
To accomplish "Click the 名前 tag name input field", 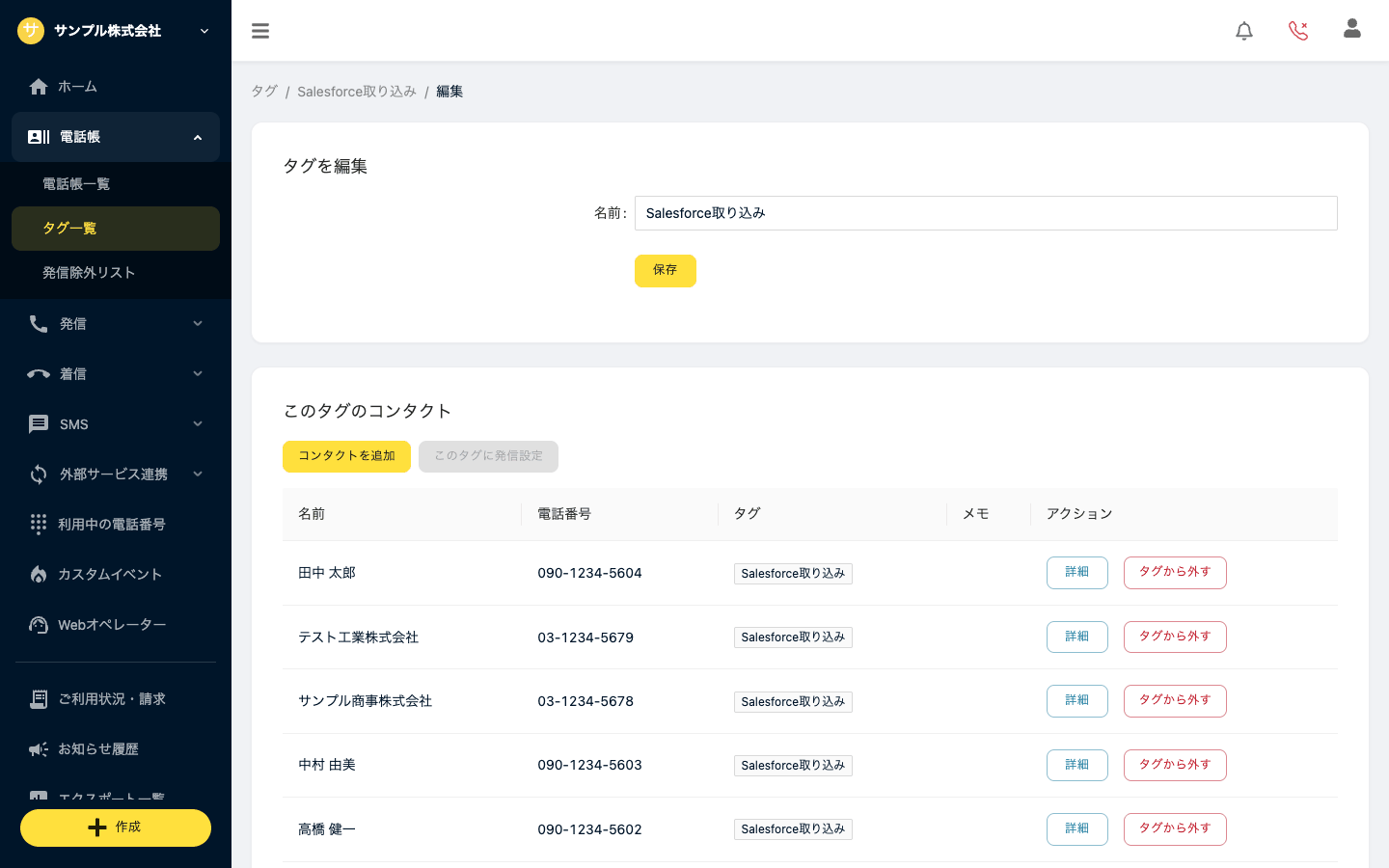I will pyautogui.click(x=986, y=213).
